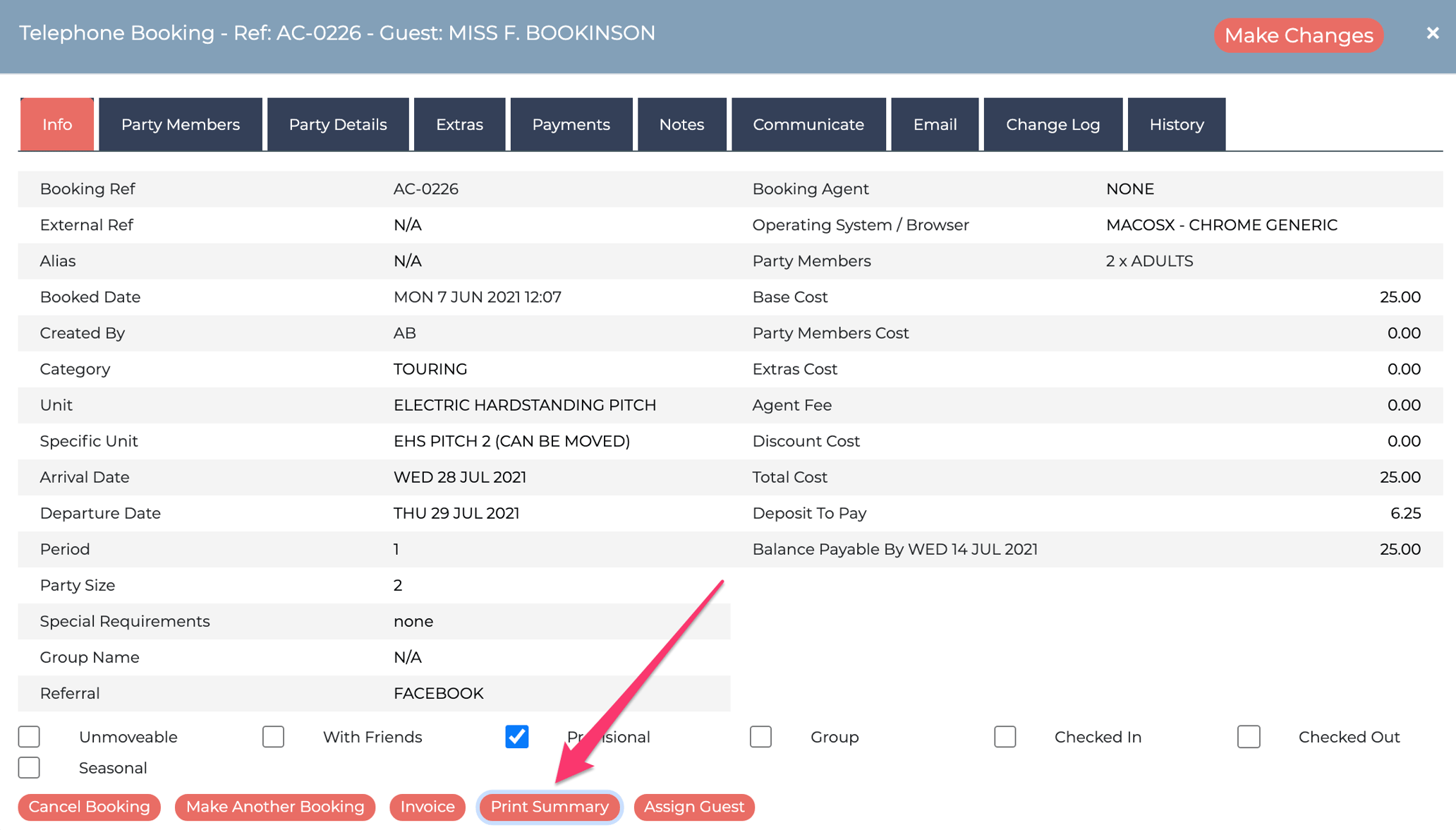Close the booking dialog with X
This screenshot has height=830, width=1456.
tap(1432, 33)
